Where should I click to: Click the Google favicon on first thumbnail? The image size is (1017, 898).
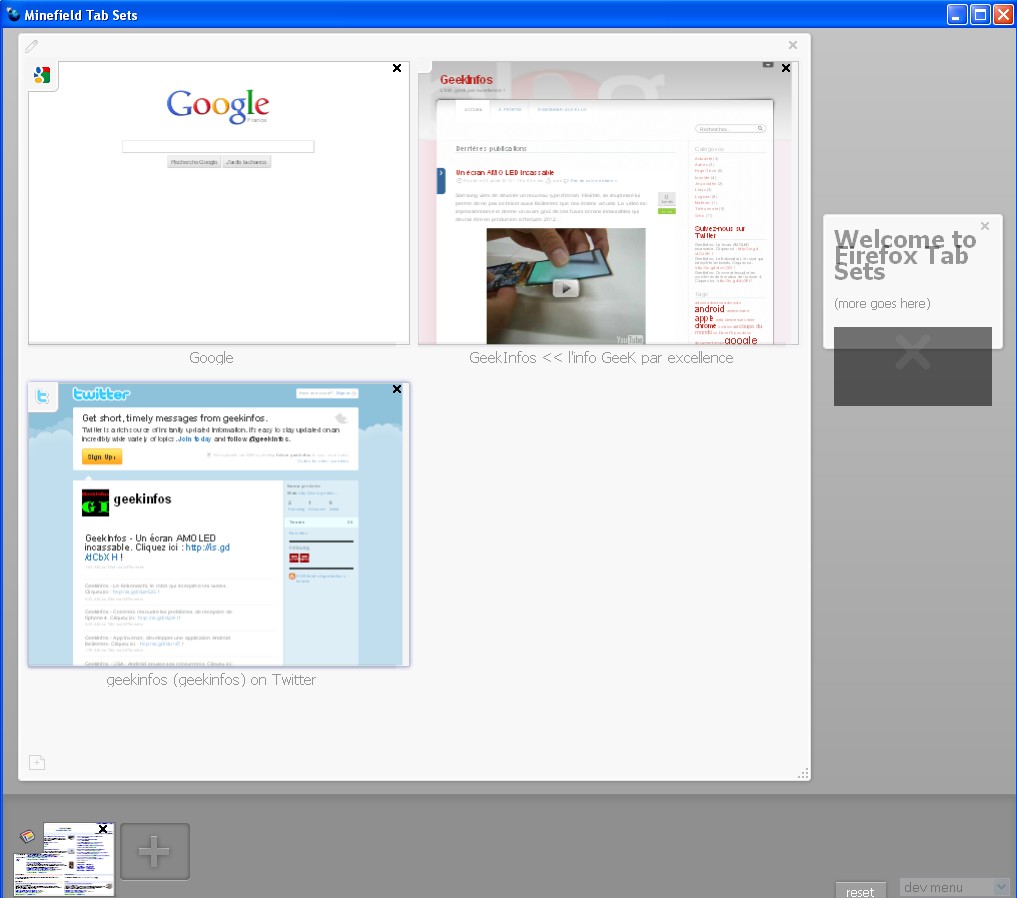(42, 75)
